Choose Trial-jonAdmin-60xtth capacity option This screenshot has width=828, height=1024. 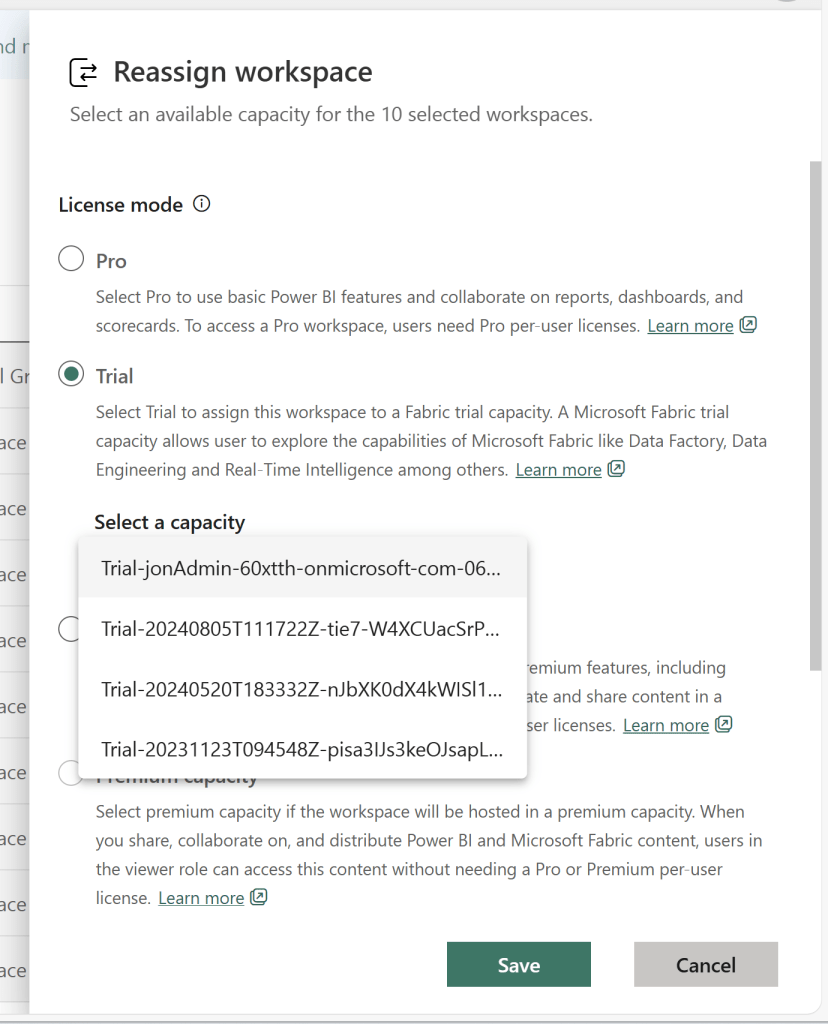tap(301, 568)
